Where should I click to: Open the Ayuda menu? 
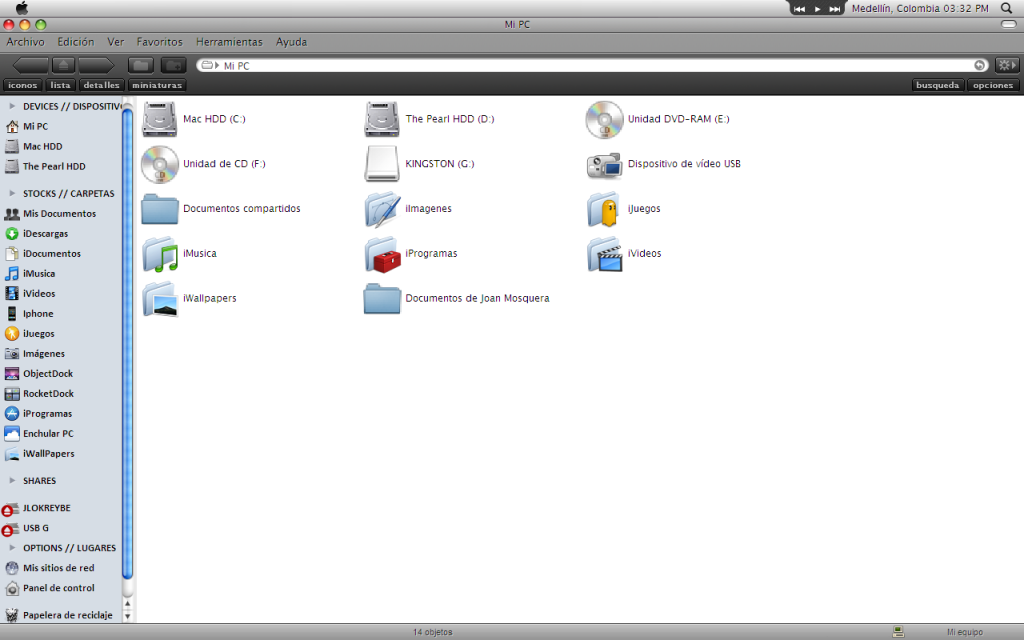tap(291, 42)
